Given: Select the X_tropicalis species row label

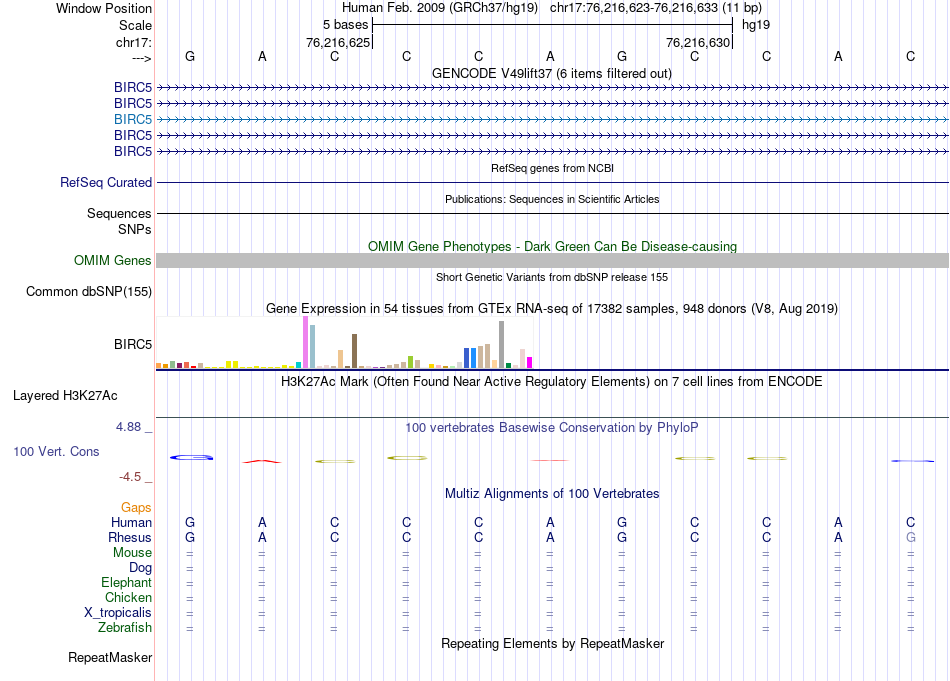Looking at the screenshot, I should point(118,613).
